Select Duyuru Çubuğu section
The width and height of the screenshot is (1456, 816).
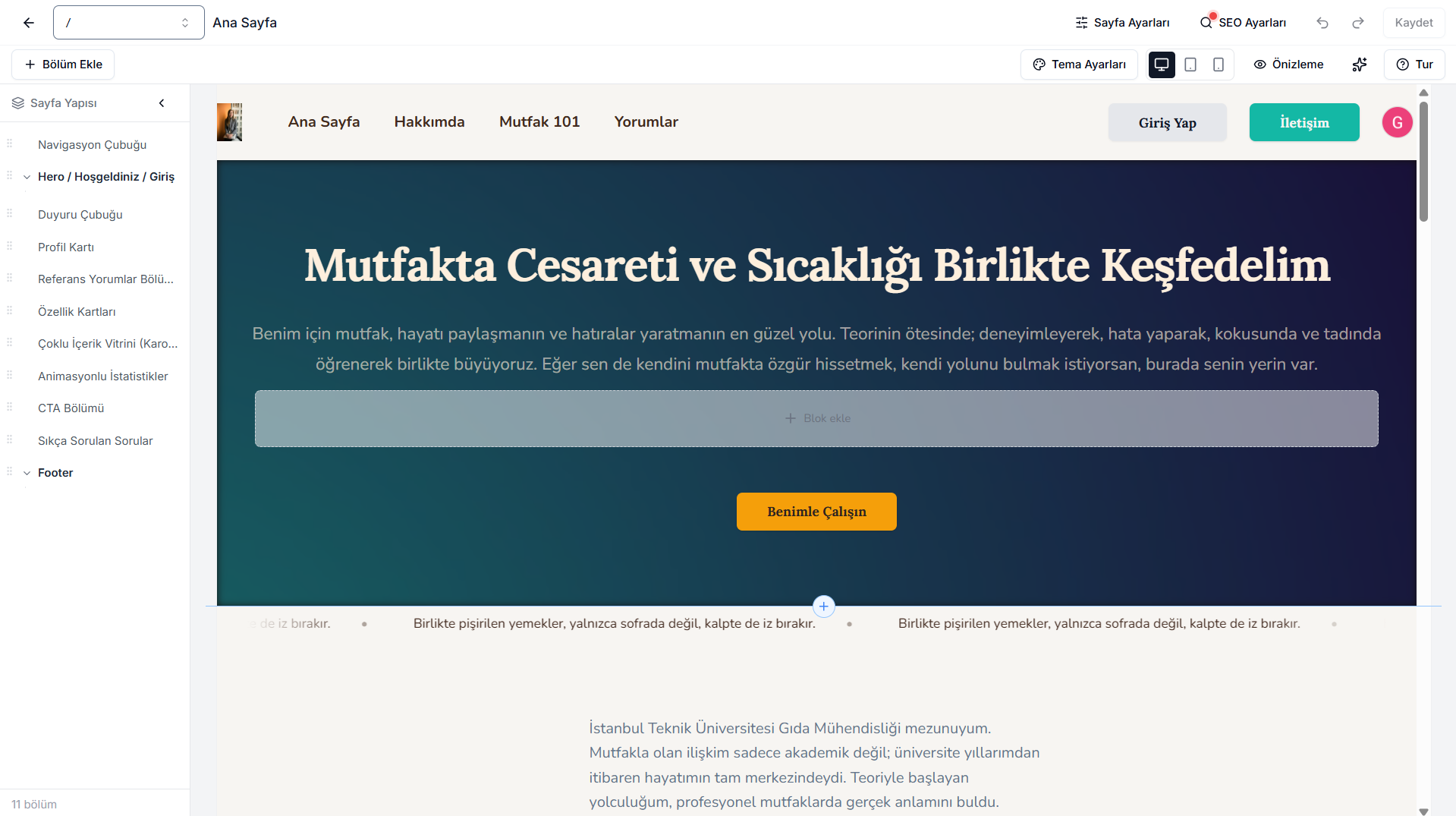coord(80,215)
